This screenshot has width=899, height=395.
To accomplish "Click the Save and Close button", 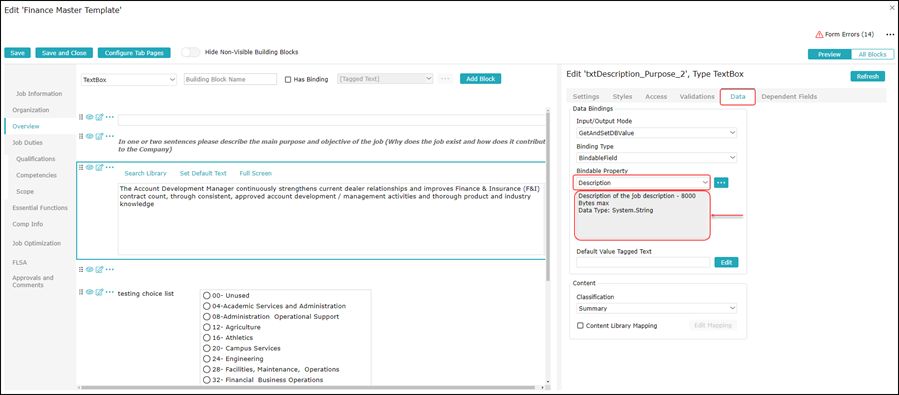I will (x=64, y=53).
